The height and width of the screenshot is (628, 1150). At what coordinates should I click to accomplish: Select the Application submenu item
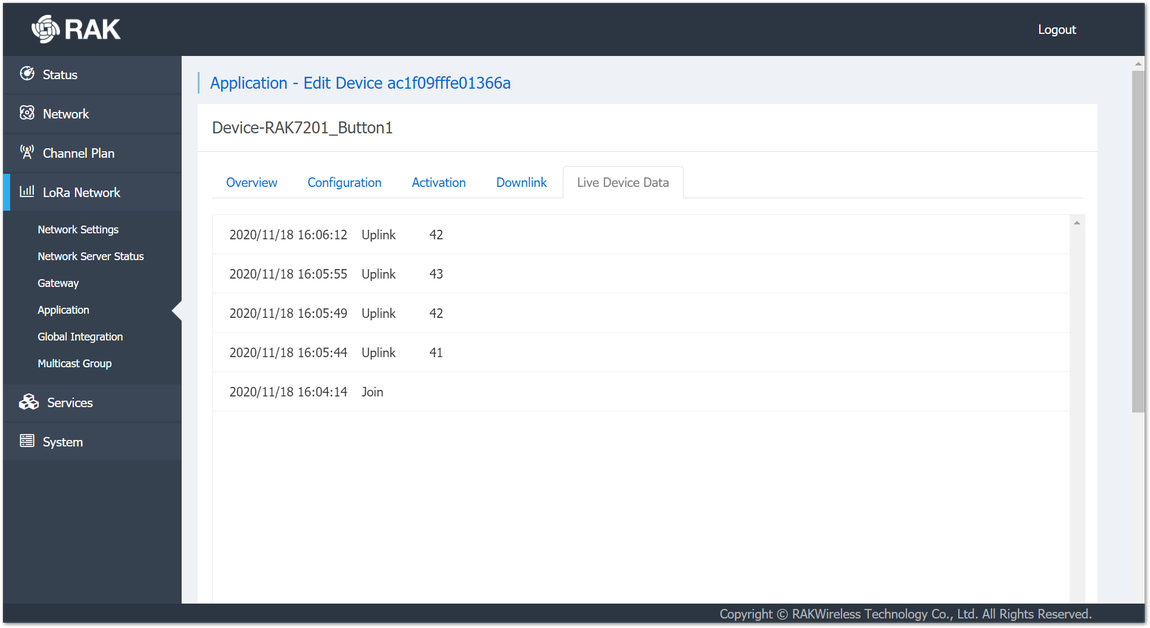click(63, 310)
